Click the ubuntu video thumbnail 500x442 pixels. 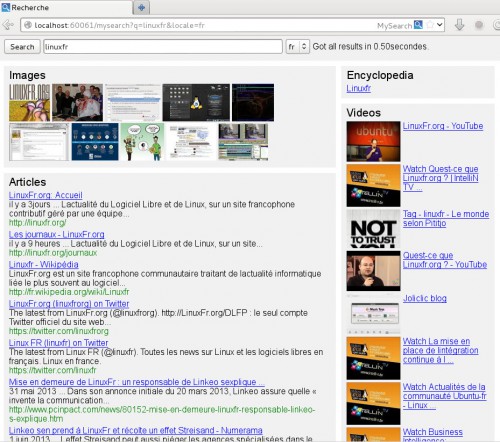point(373,141)
